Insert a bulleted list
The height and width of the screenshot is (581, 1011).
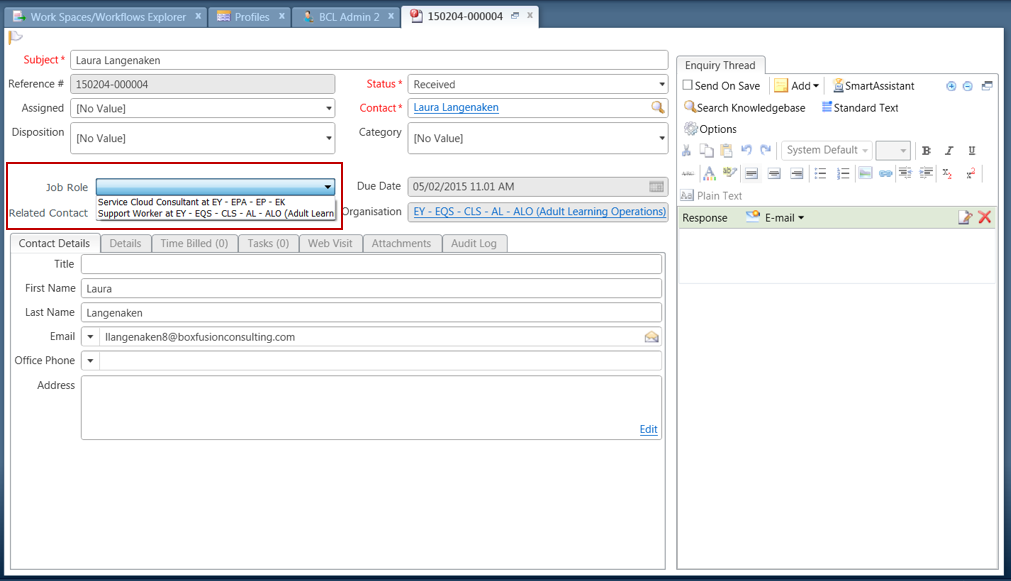coord(820,173)
